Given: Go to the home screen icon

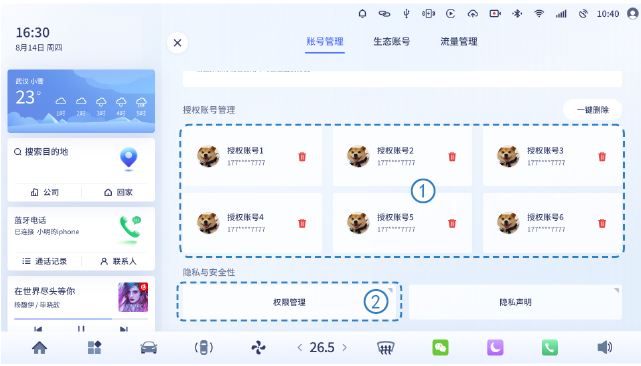Looking at the screenshot, I should click(39, 348).
